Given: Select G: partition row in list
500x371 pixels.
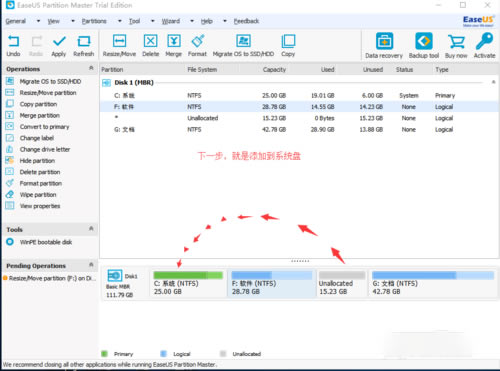Looking at the screenshot, I should (x=299, y=129).
